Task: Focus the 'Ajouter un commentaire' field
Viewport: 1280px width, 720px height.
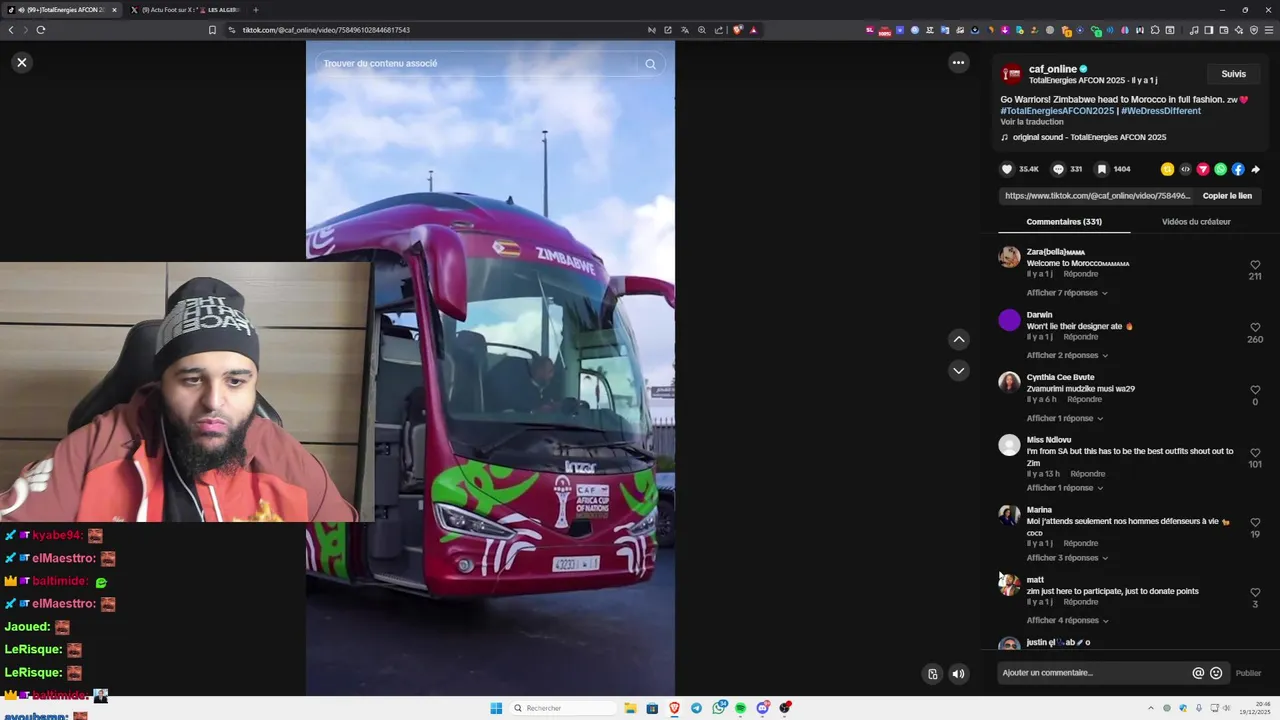Action: tap(1093, 673)
